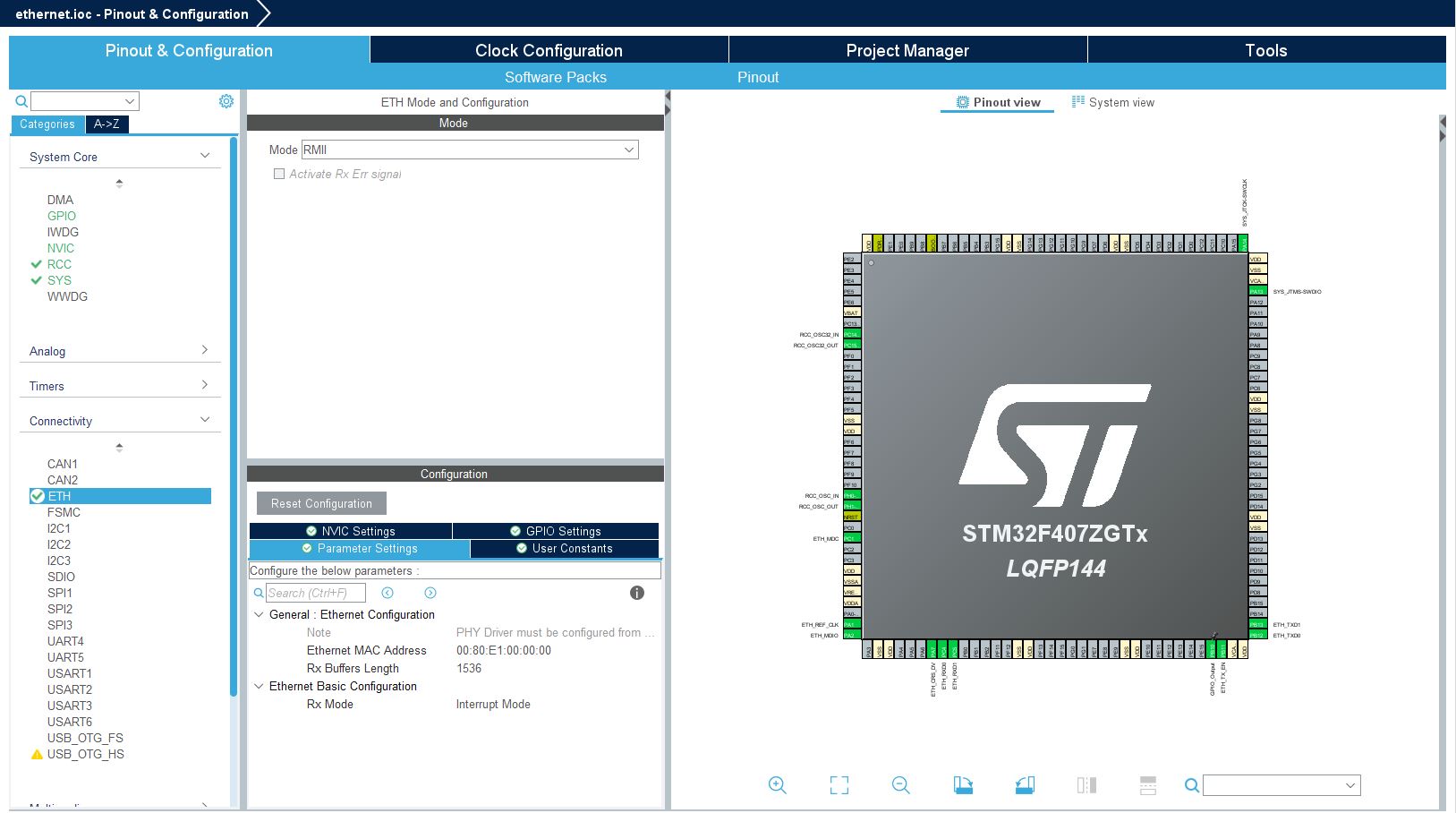Check the Activate Rx Err signal checkbox
Viewport: 1456px width, 813px height.
[x=279, y=174]
